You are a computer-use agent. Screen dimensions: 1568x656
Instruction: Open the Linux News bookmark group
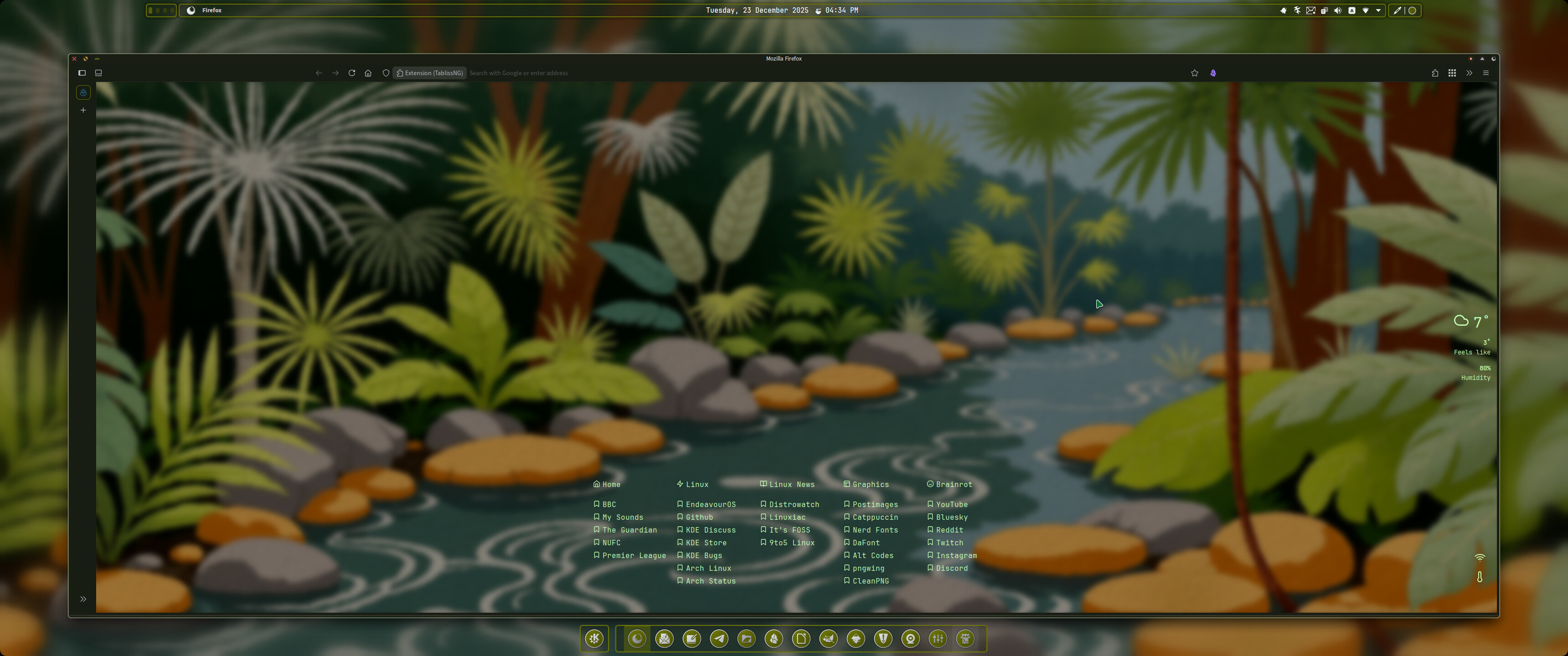(787, 484)
